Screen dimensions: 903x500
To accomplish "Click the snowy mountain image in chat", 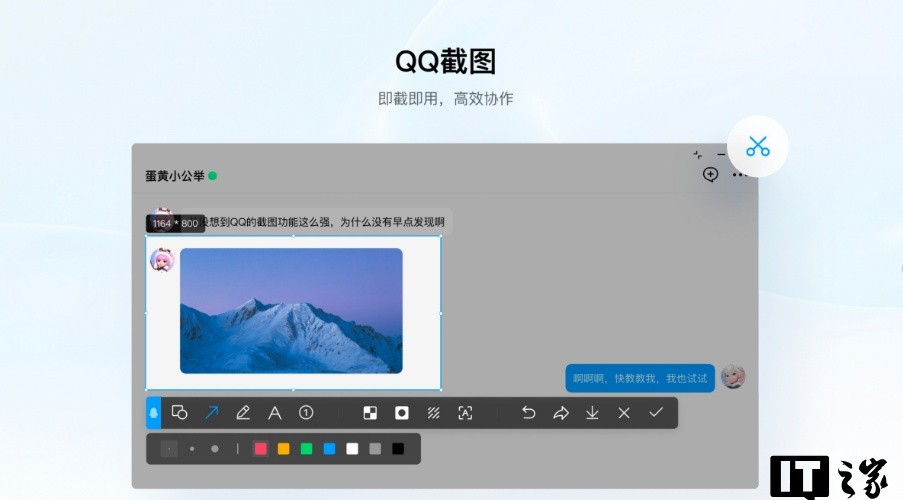I will pyautogui.click(x=291, y=311).
